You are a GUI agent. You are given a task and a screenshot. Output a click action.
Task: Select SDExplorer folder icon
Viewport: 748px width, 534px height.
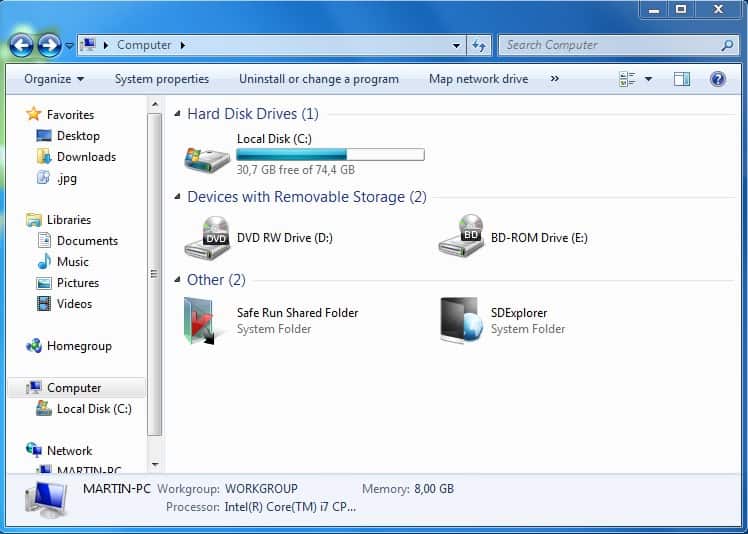tap(462, 320)
